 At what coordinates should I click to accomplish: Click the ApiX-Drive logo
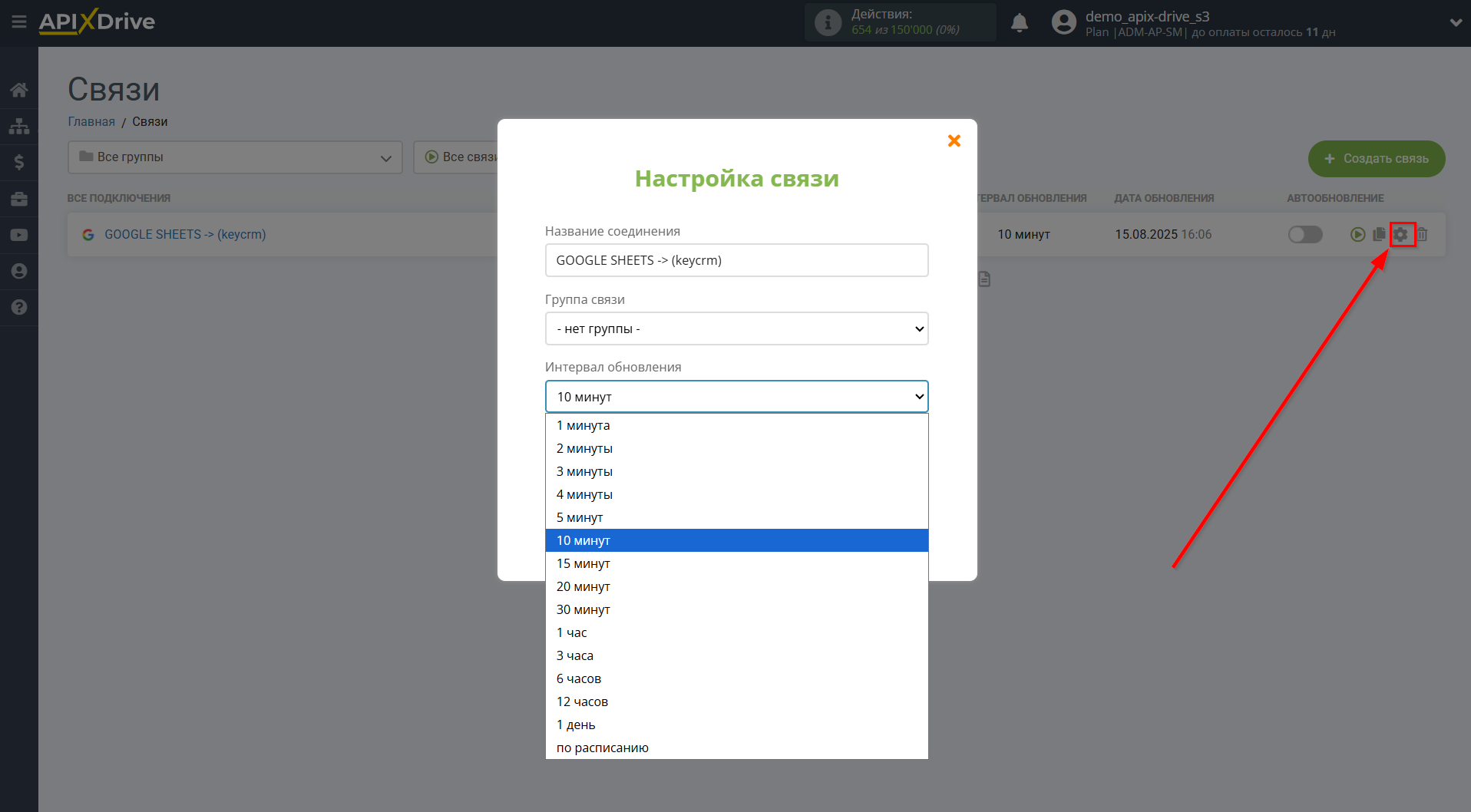97,21
